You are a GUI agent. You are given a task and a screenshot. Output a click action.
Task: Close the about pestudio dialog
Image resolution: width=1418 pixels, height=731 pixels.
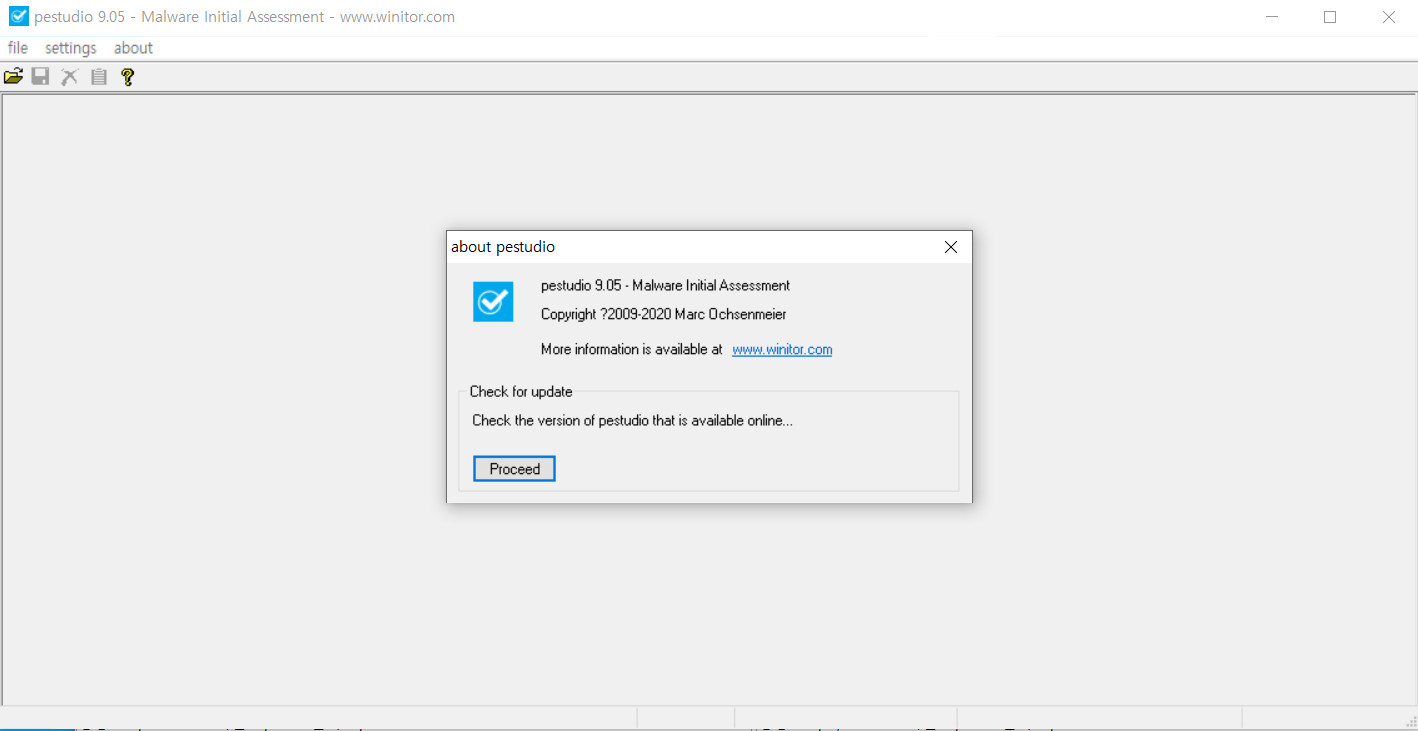pos(951,247)
